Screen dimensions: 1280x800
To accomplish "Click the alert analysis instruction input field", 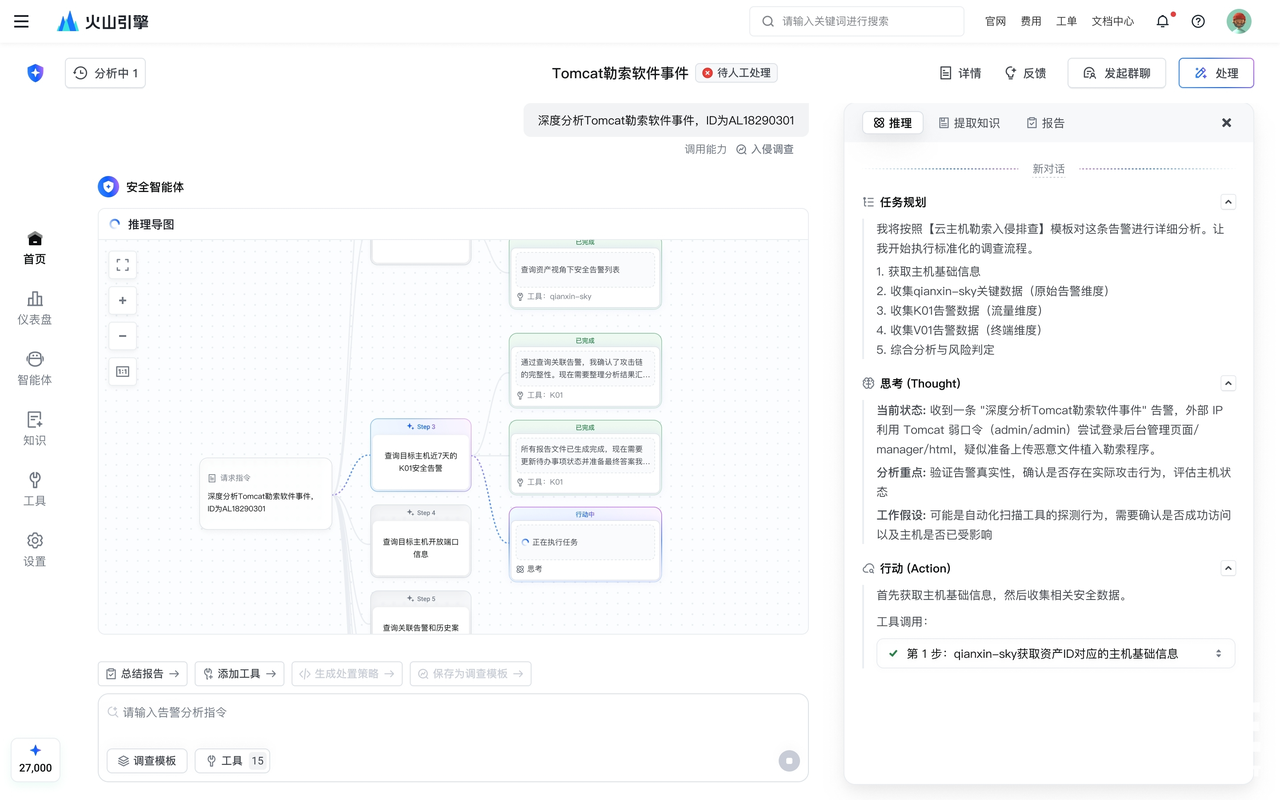I will 450,713.
